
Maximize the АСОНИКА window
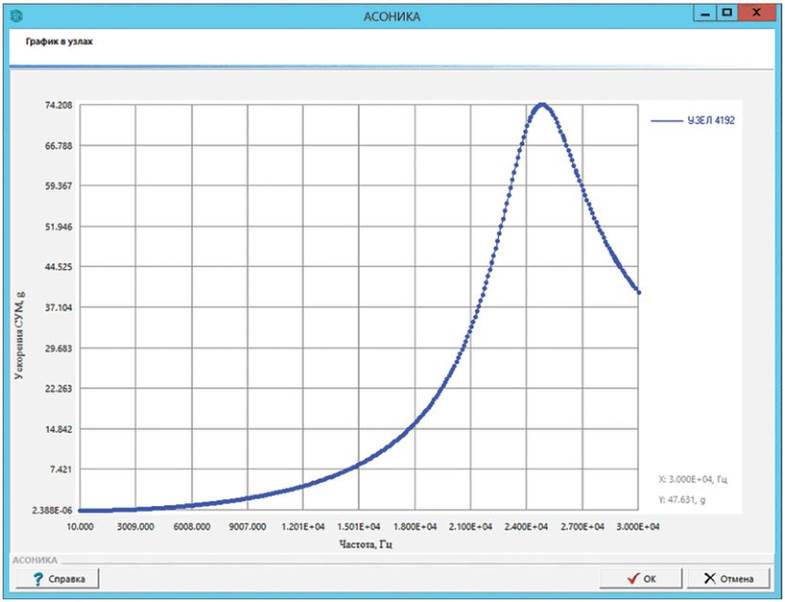pyautogui.click(x=727, y=14)
